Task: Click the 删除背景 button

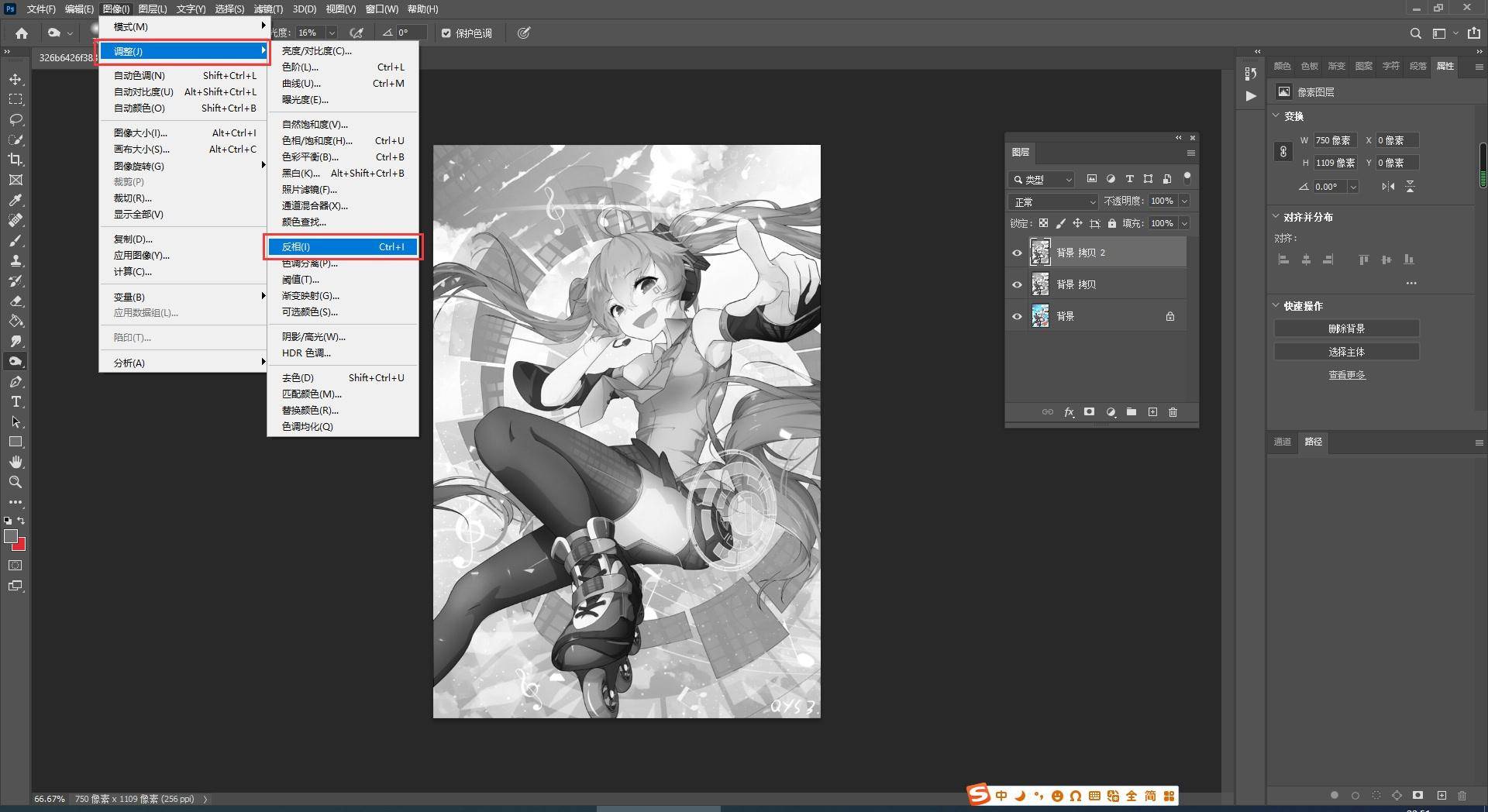Action: [1347, 329]
